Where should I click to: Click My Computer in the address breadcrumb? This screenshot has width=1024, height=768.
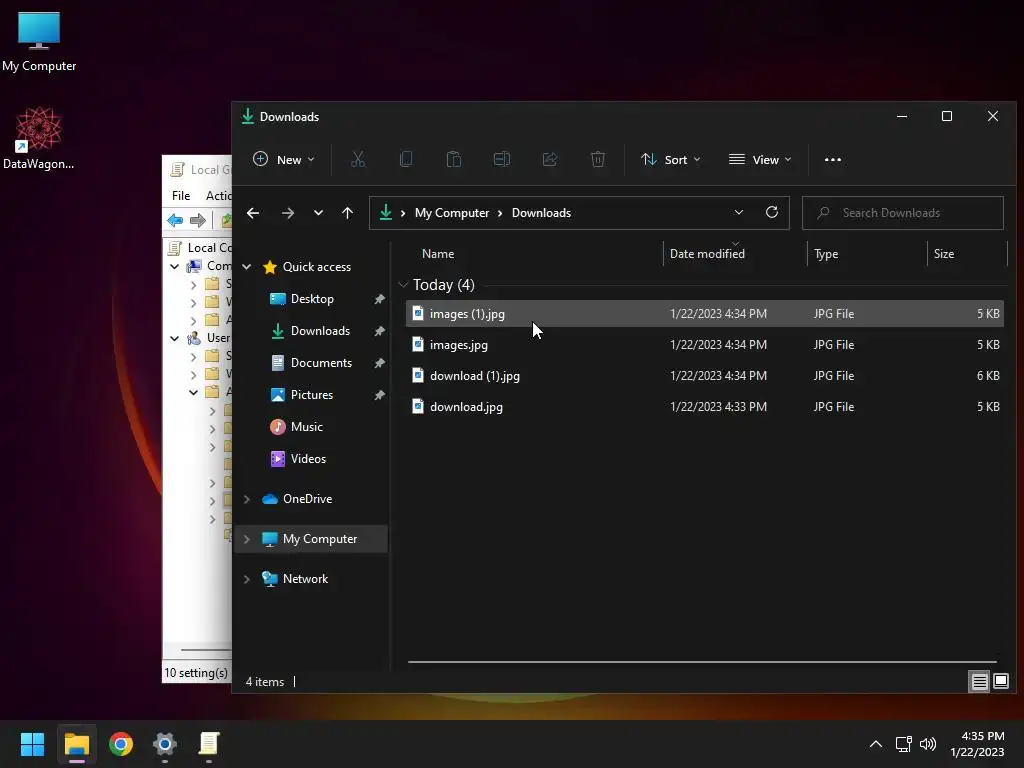(x=452, y=213)
